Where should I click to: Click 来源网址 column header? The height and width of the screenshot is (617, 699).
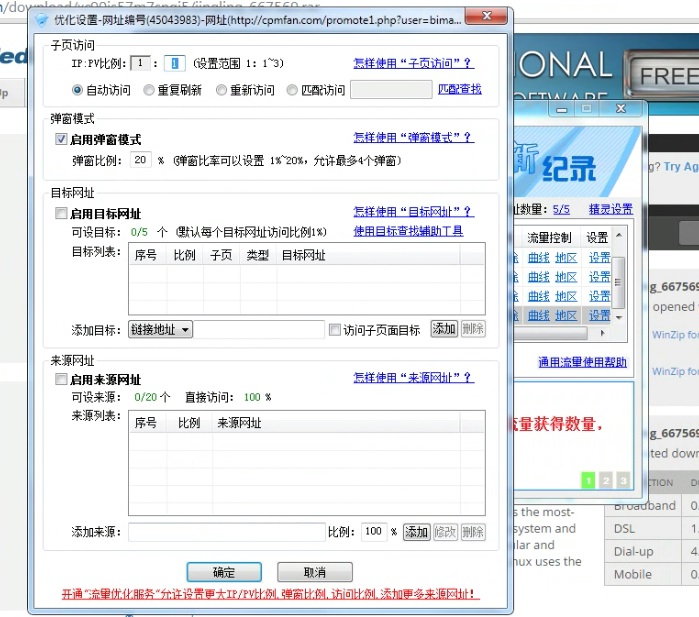tap(336, 423)
